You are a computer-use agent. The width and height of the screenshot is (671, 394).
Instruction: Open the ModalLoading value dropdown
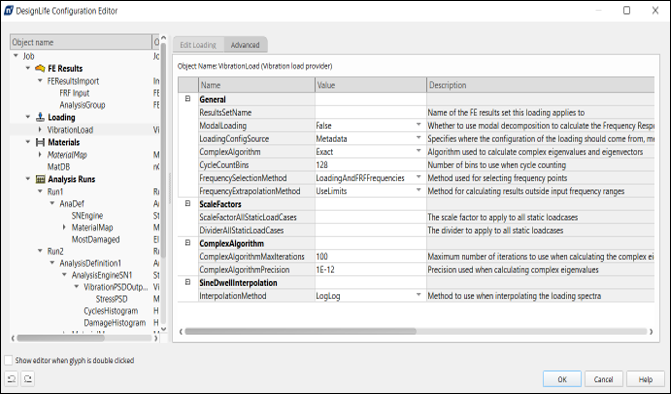pyautogui.click(x=419, y=125)
